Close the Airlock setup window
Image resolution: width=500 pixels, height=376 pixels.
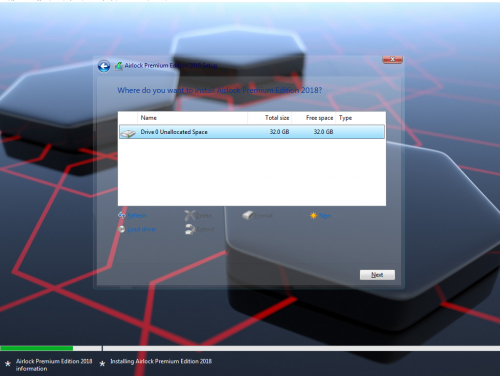point(392,59)
